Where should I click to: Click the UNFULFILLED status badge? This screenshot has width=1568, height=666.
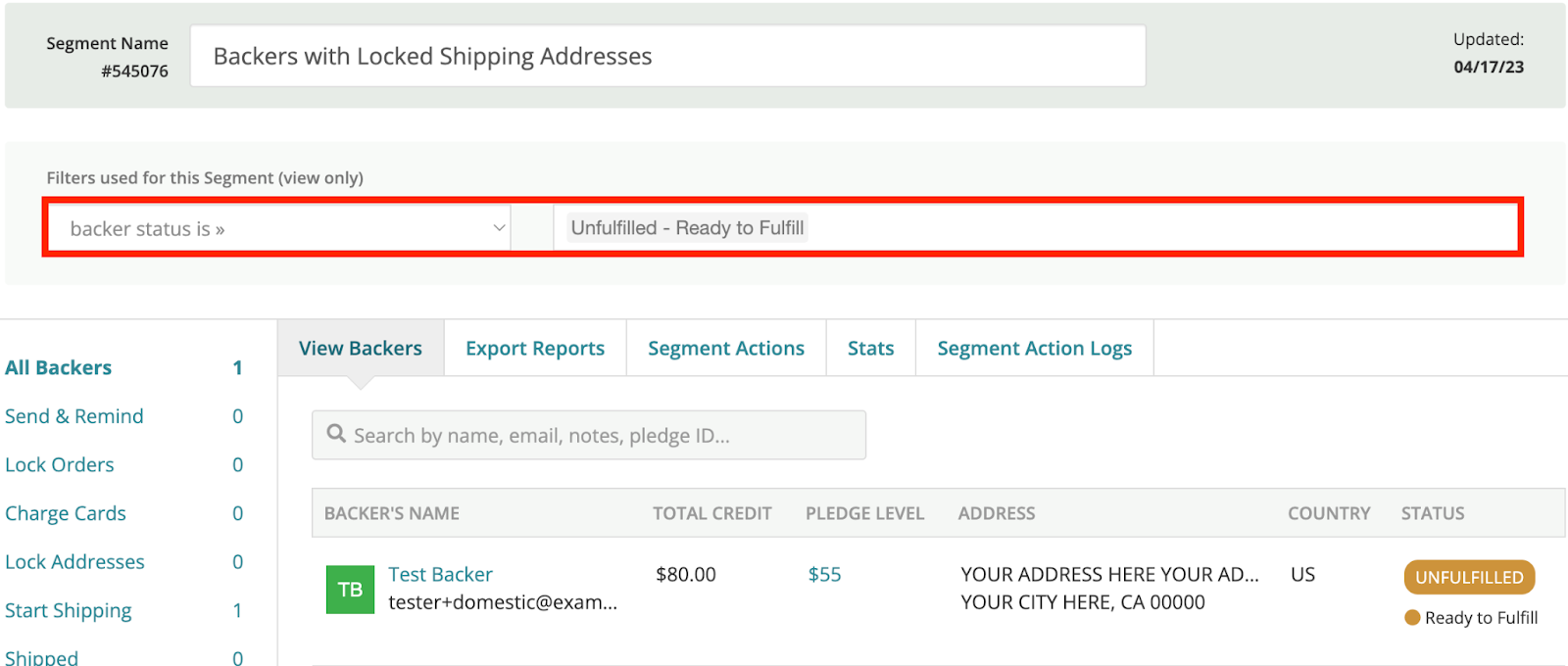pos(1469,578)
